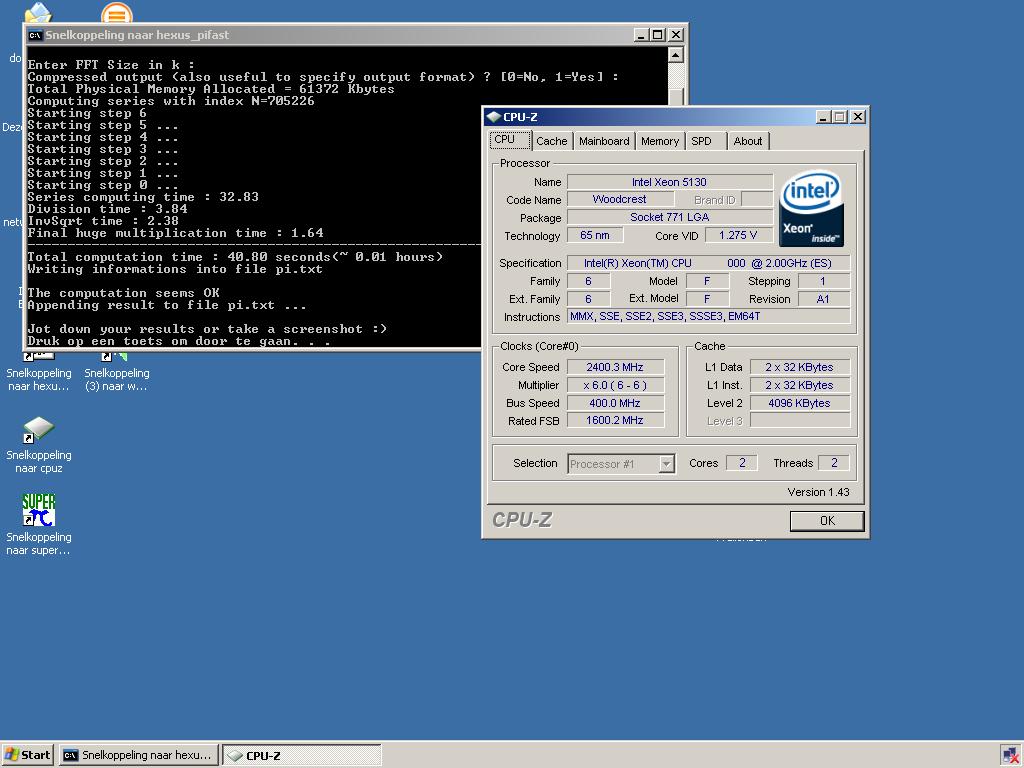The height and width of the screenshot is (768, 1024).
Task: Click the Code Name value Woodcrest
Action: coord(619,199)
